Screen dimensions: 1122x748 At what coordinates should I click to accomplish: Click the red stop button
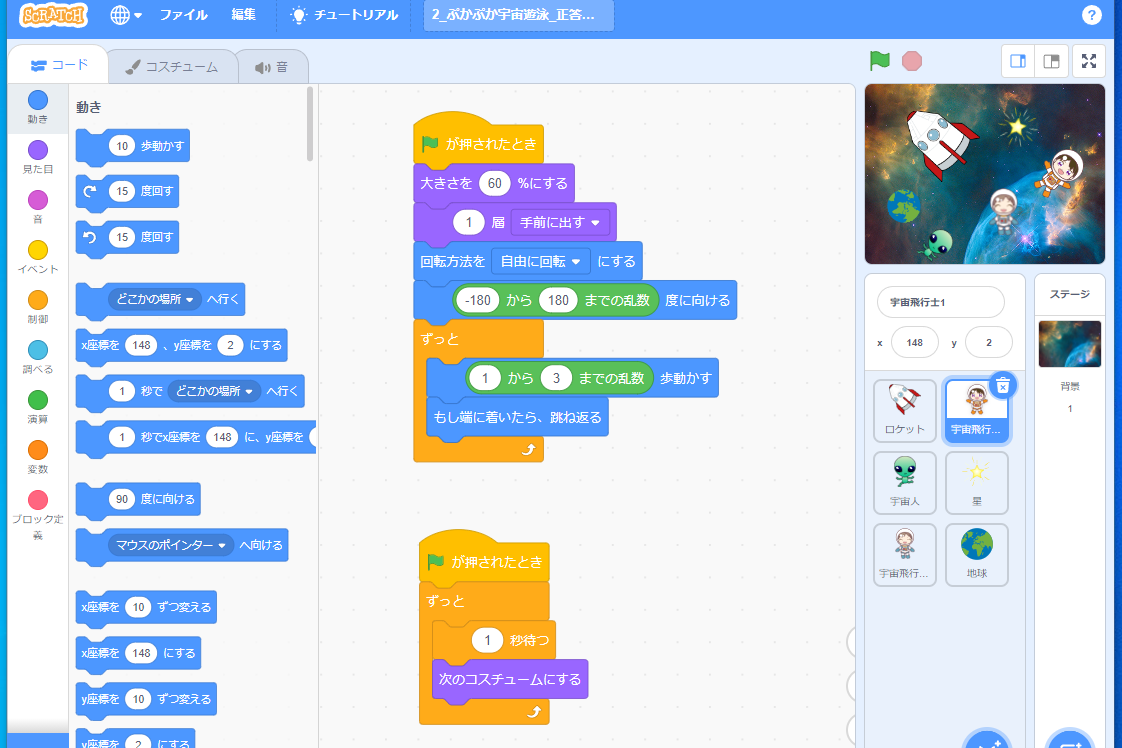point(912,61)
